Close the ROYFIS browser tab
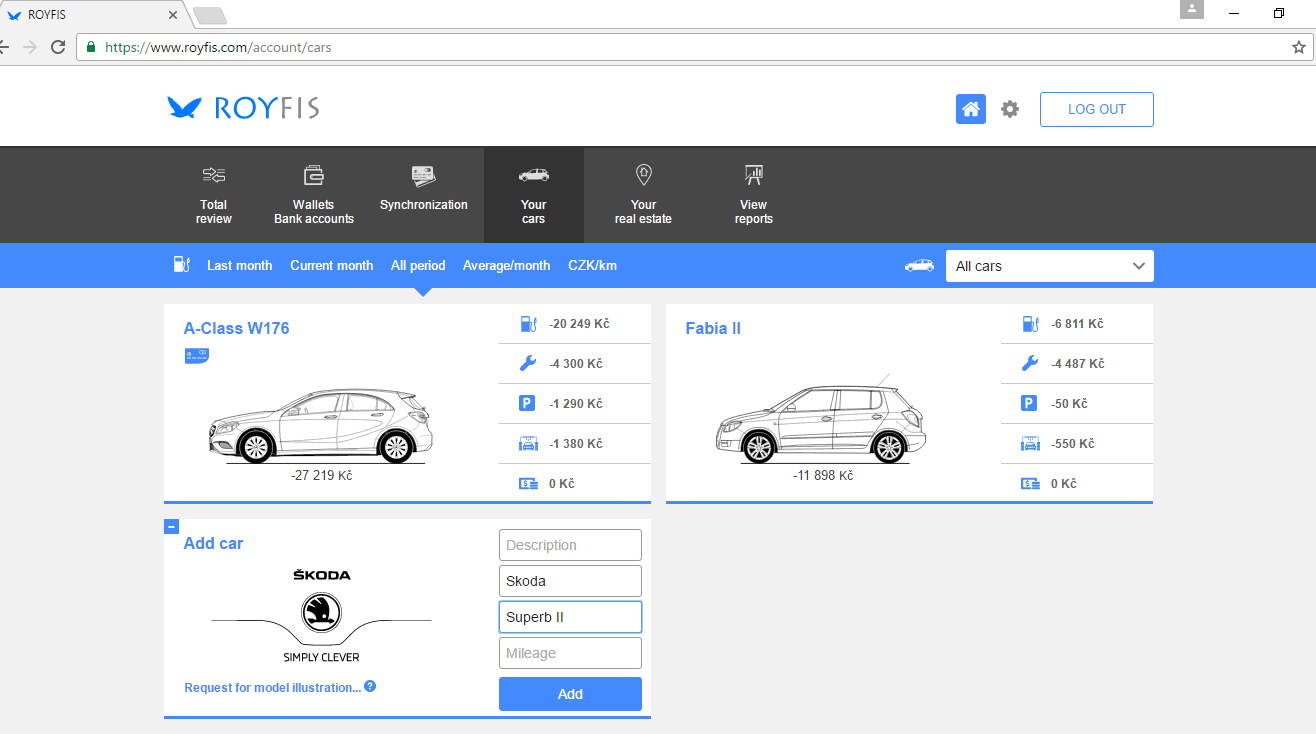This screenshot has height=734, width=1316. coord(173,15)
